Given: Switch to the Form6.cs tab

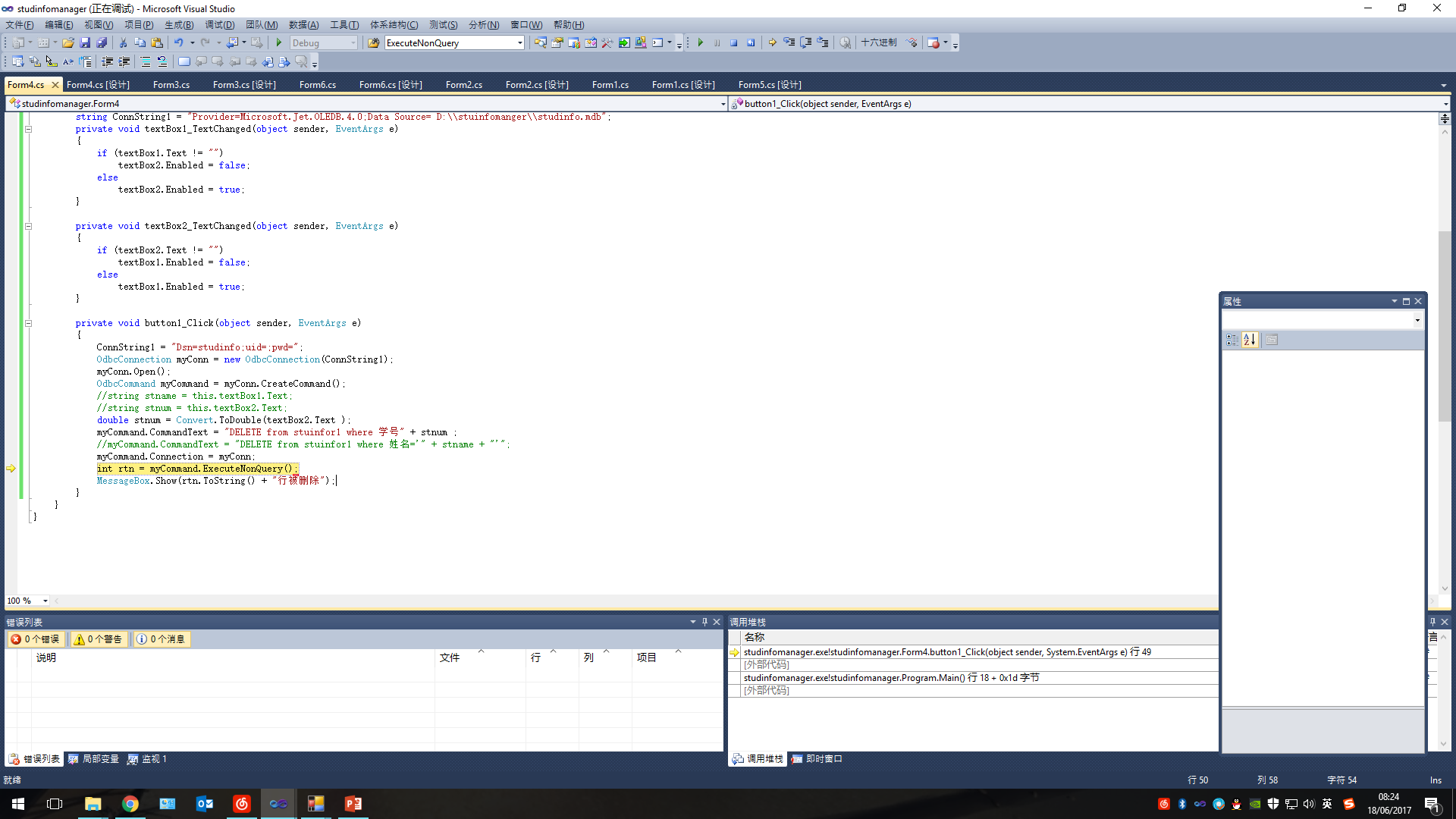Looking at the screenshot, I should [x=318, y=85].
